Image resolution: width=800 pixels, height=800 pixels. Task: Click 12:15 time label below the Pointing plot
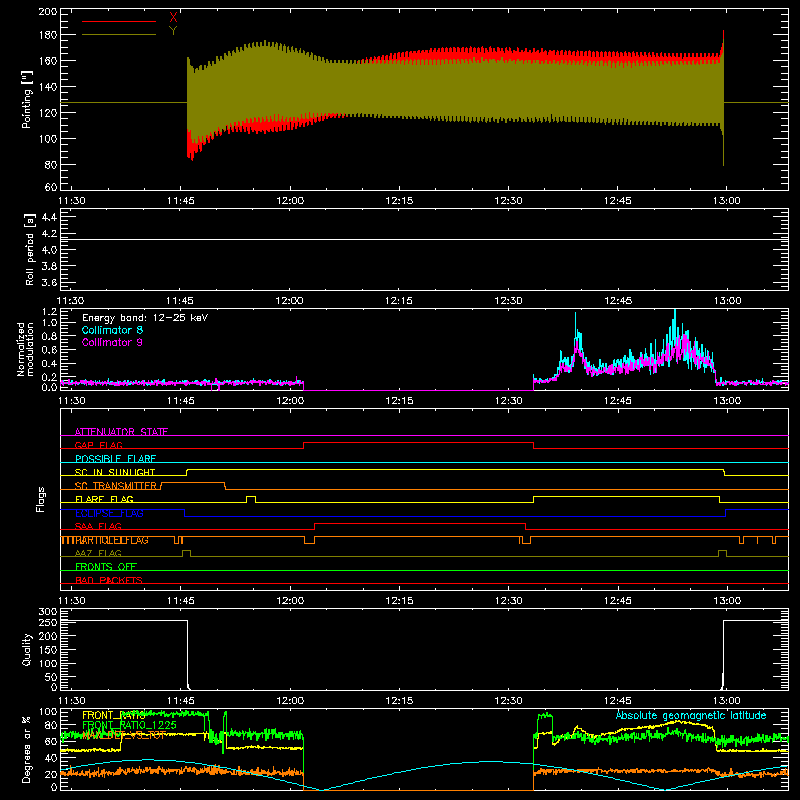click(399, 201)
